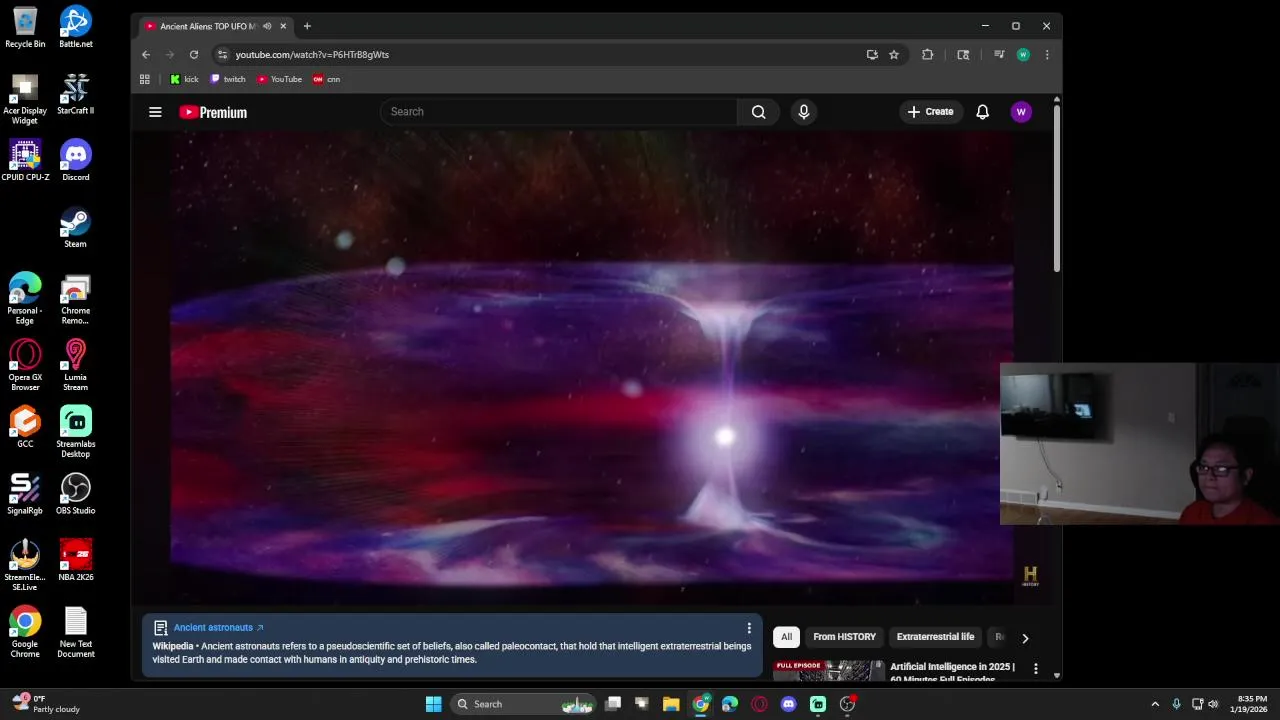Mute the tab via its speaker icon

pos(267,26)
